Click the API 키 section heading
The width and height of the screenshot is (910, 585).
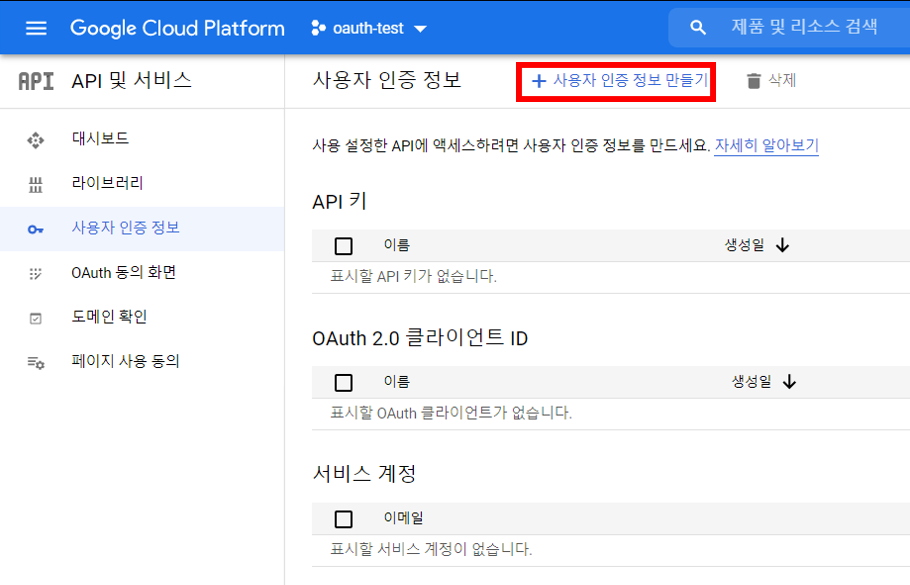[x=340, y=202]
